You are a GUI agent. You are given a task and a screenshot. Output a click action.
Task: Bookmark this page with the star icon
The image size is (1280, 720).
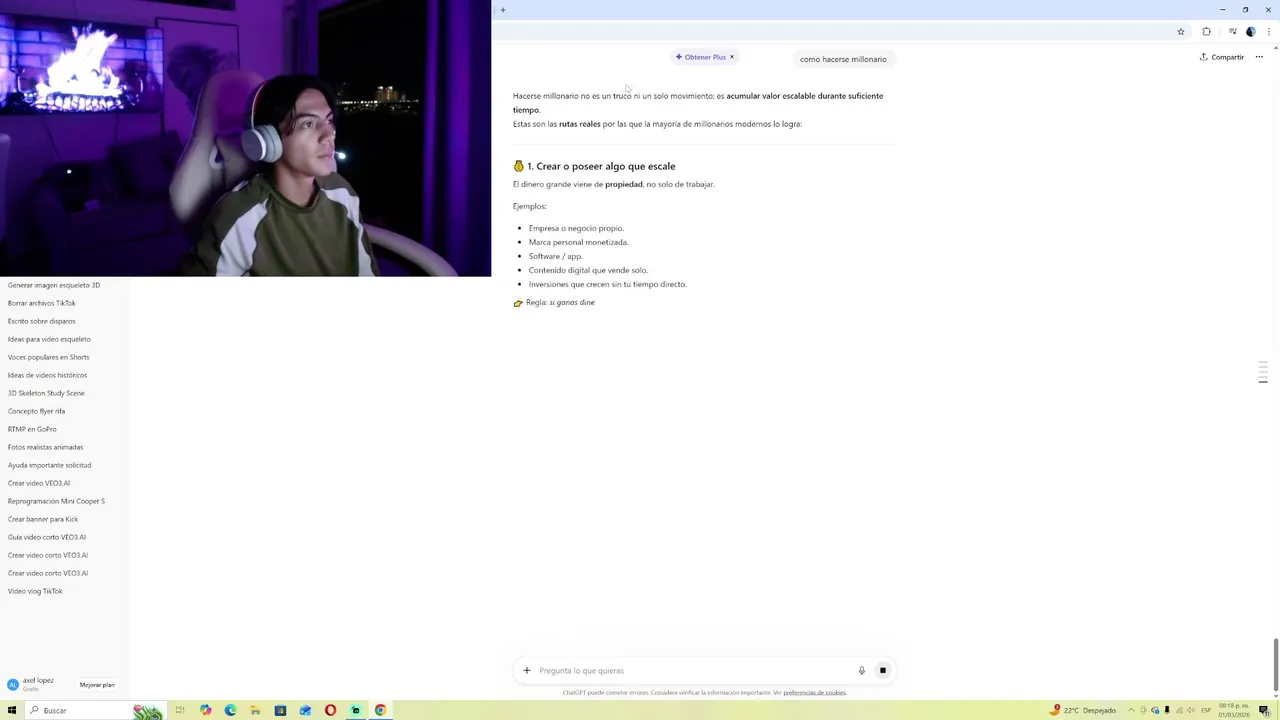1181,32
